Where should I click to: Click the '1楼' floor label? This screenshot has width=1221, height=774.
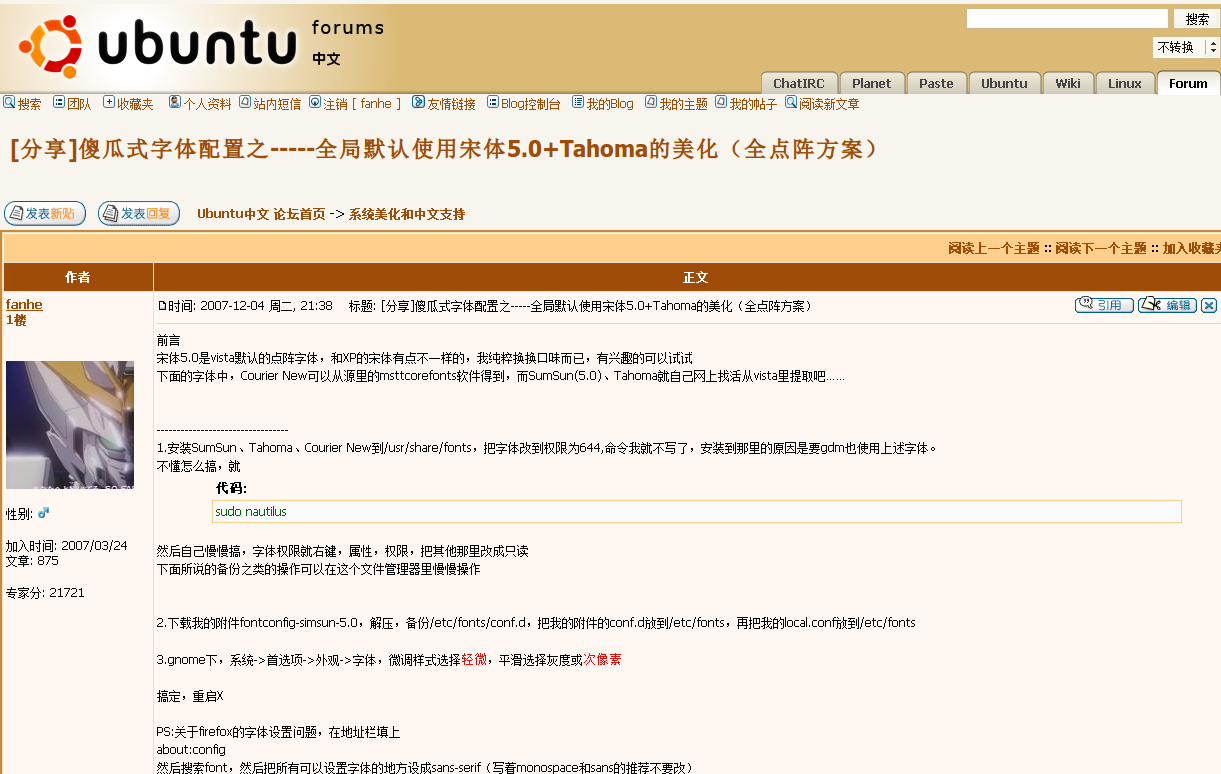[16, 320]
